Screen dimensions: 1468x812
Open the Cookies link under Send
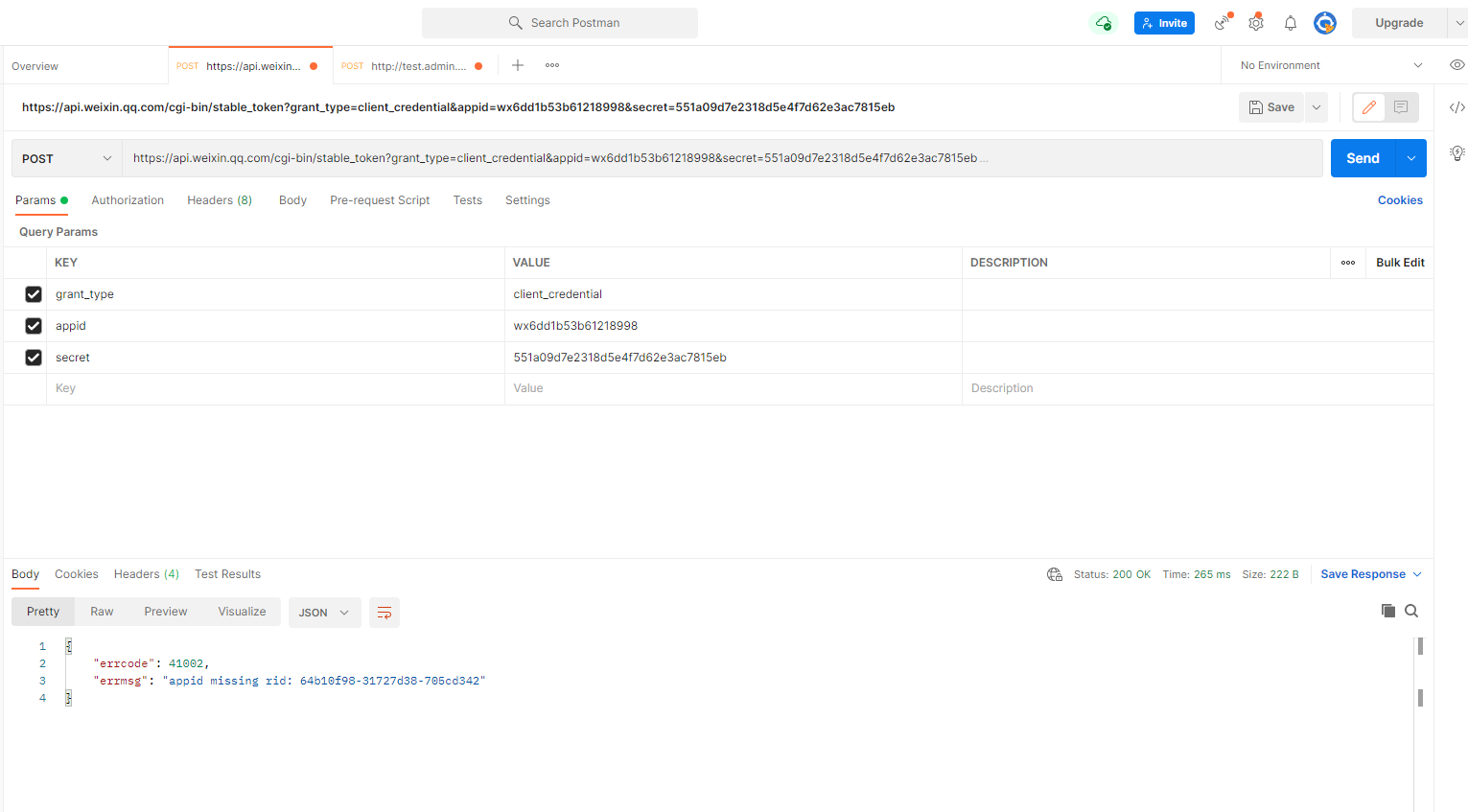(1400, 200)
